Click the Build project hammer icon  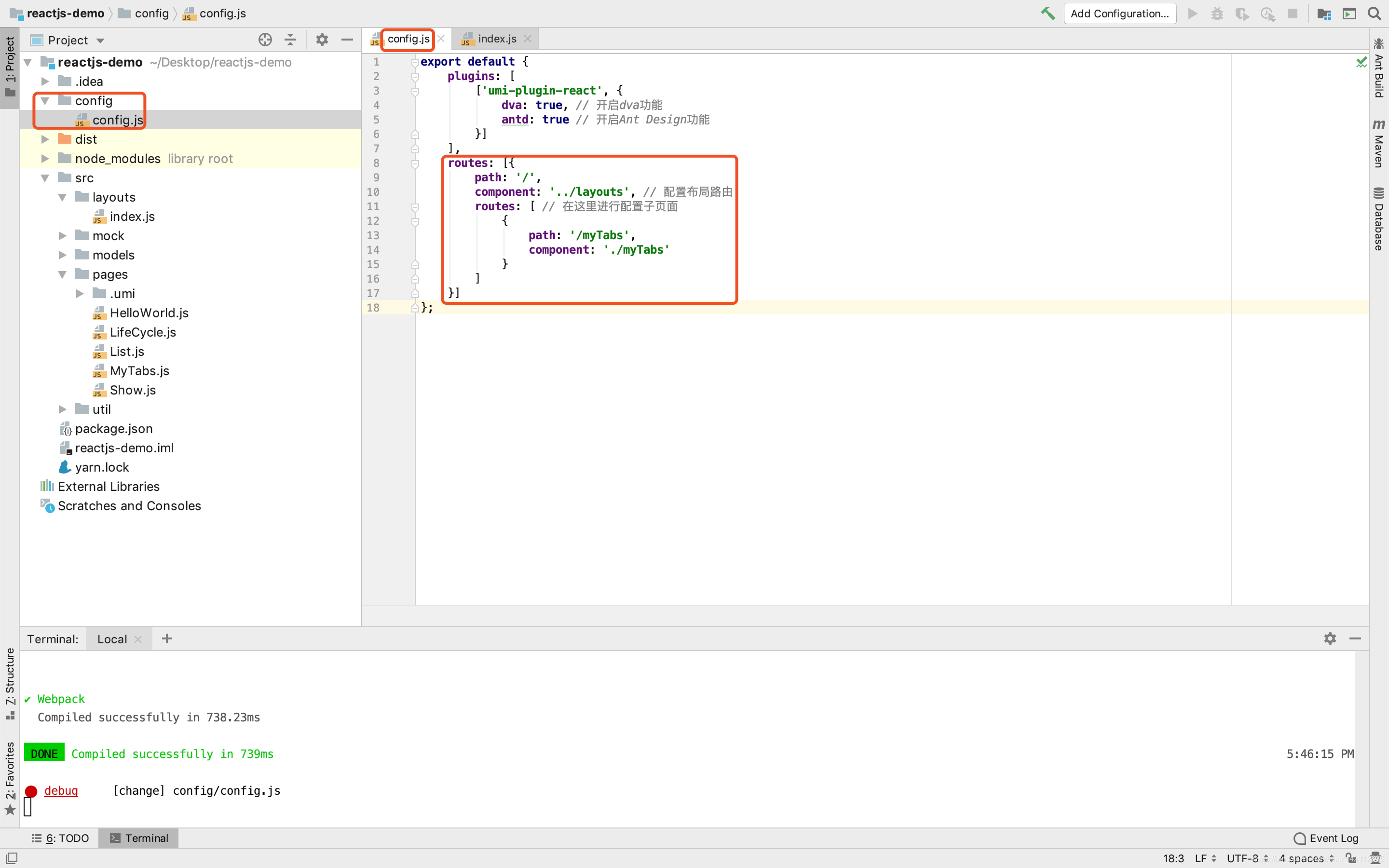click(x=1048, y=13)
